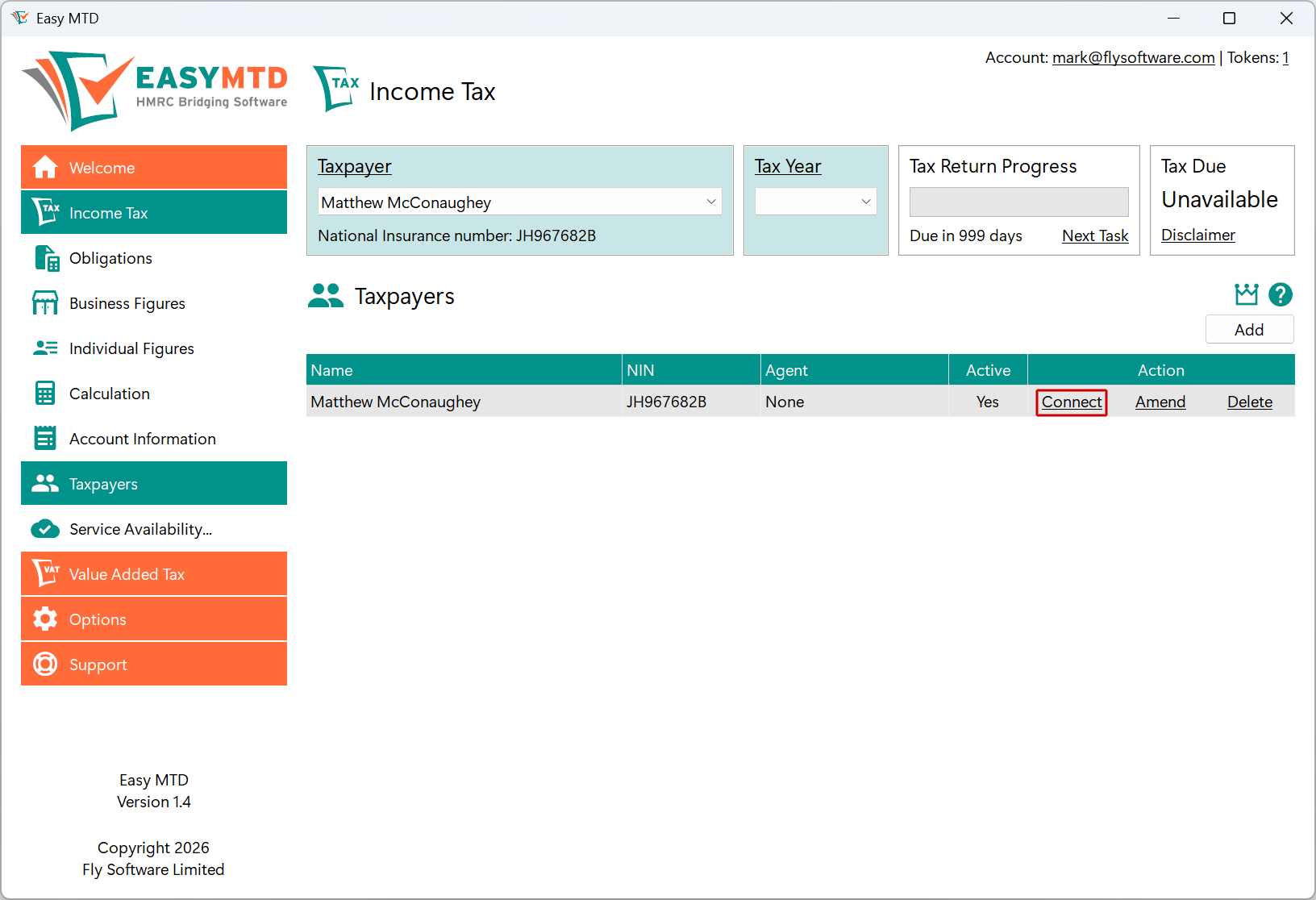Click the Tax Return Progress bar
Image resolution: width=1316 pixels, height=900 pixels.
[1019, 202]
